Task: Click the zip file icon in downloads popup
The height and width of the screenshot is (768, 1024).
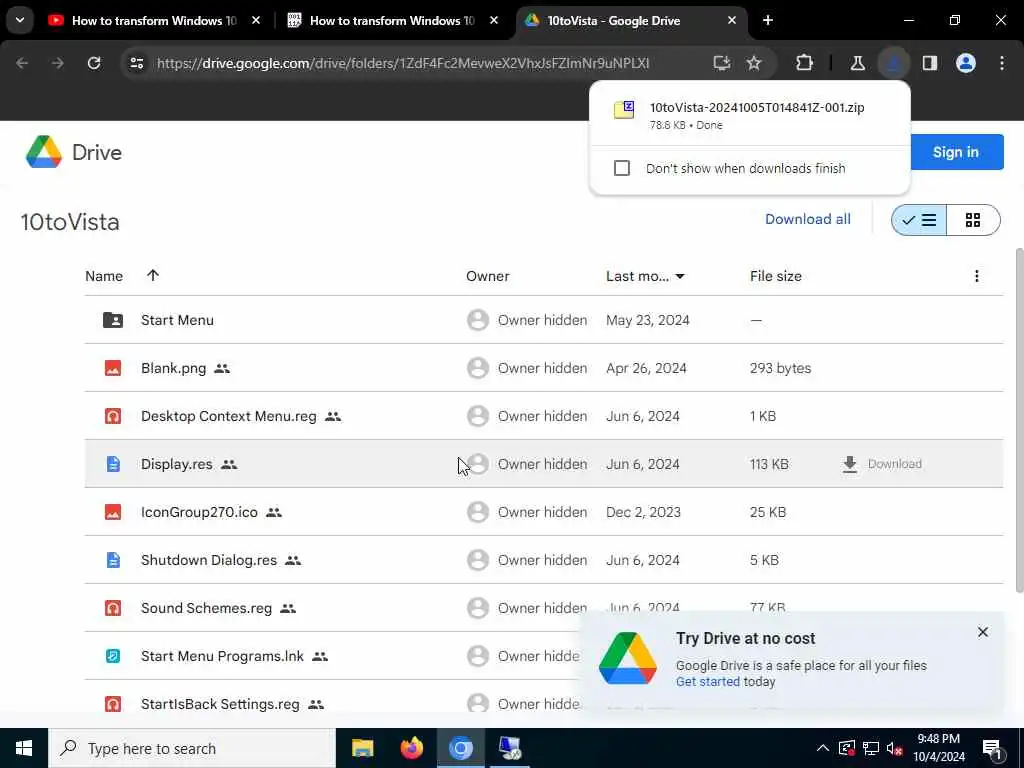Action: 624,109
